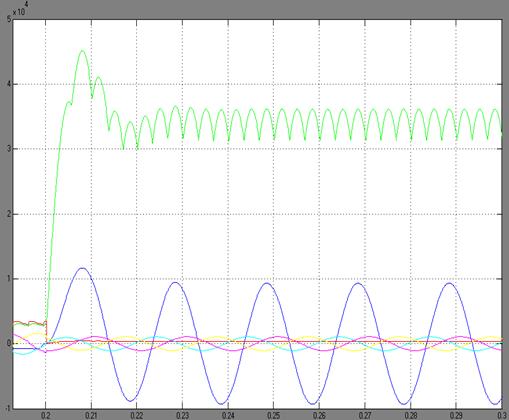Click the x10 exponent scale label

(x=20, y=9)
